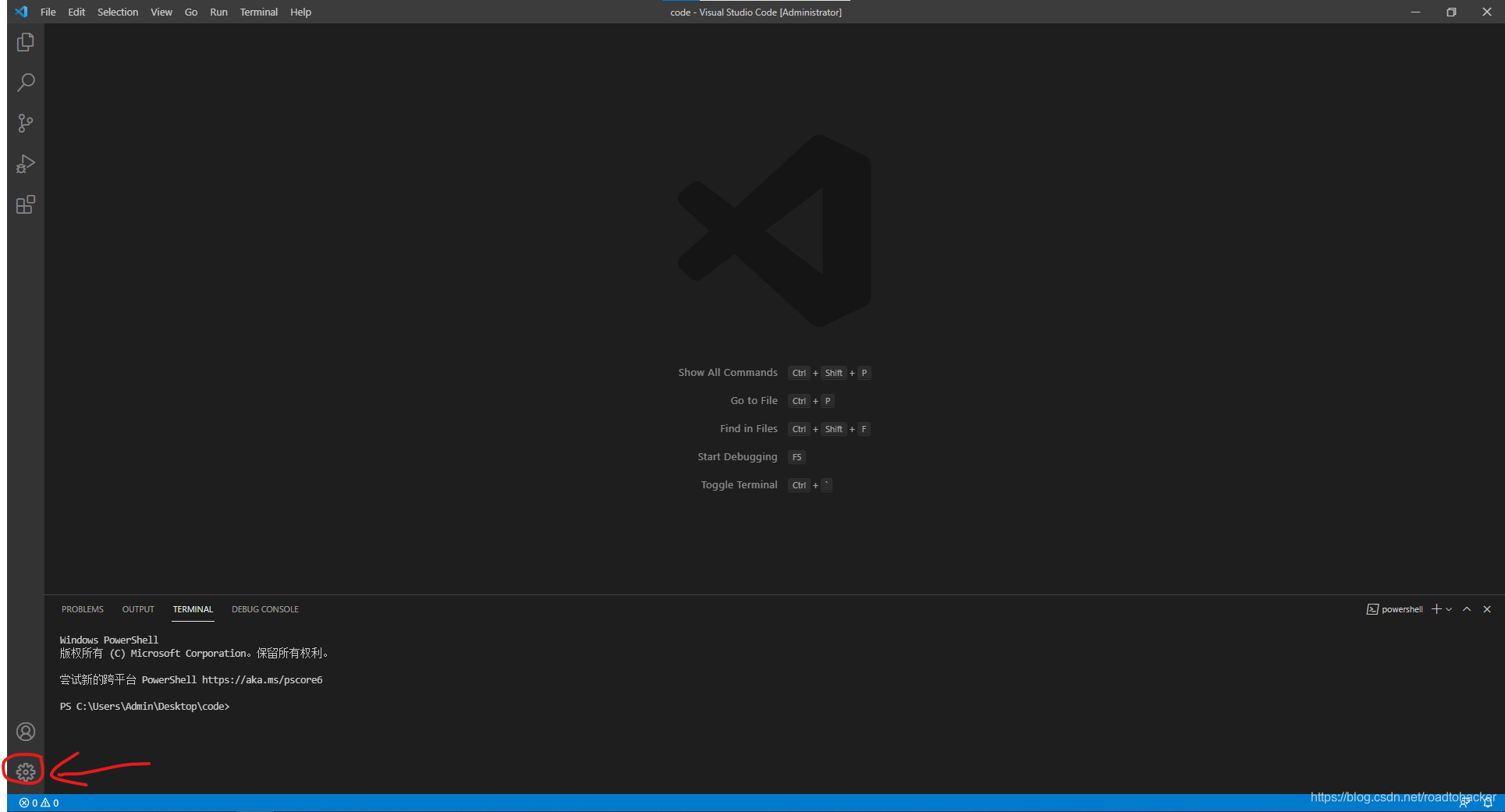1505x812 pixels.
Task: Open the Selection menu
Action: coord(118,12)
